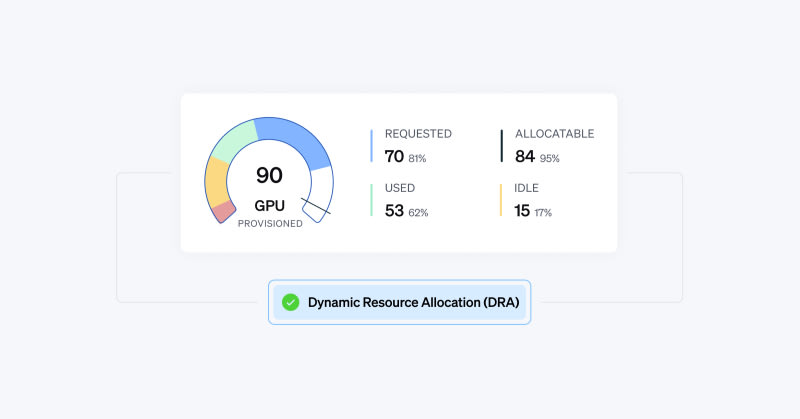The image size is (800, 419).
Task: Click the blue bar beside Requested
Action: coord(372,145)
